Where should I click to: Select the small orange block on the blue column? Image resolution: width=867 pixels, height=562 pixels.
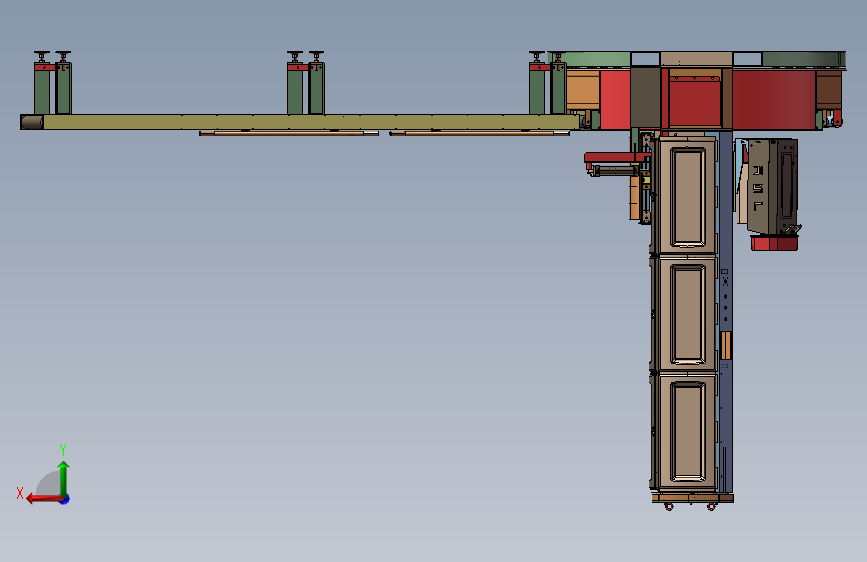pyautogui.click(x=726, y=346)
